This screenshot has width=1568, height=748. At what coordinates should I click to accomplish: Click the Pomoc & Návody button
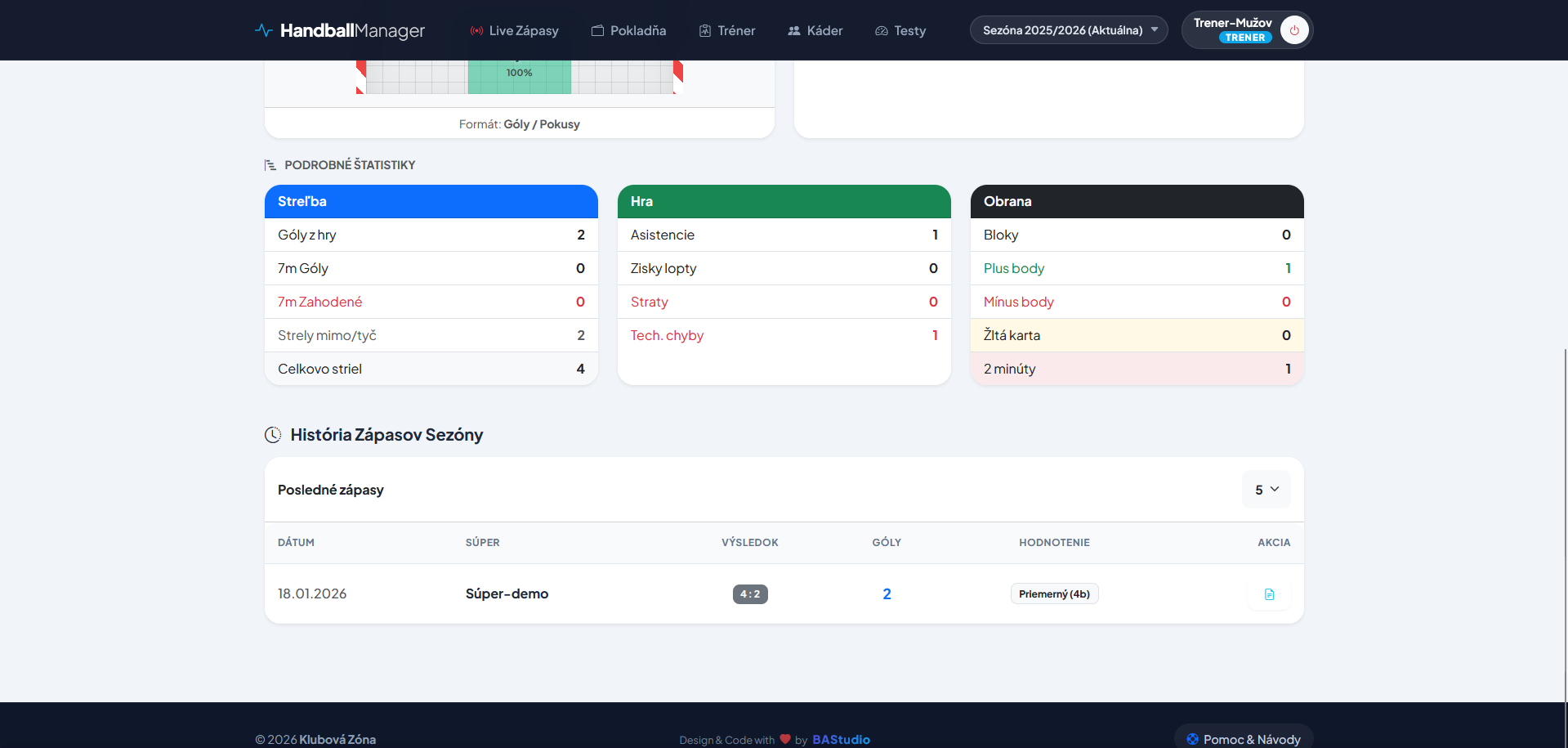(x=1243, y=739)
